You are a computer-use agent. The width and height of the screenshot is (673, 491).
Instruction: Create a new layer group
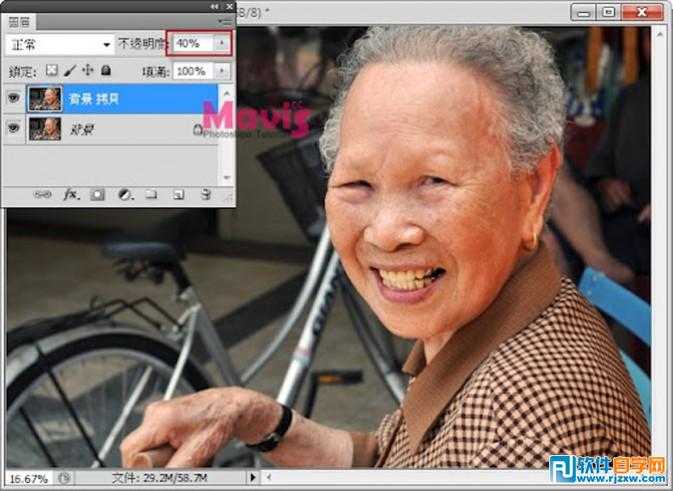click(151, 195)
